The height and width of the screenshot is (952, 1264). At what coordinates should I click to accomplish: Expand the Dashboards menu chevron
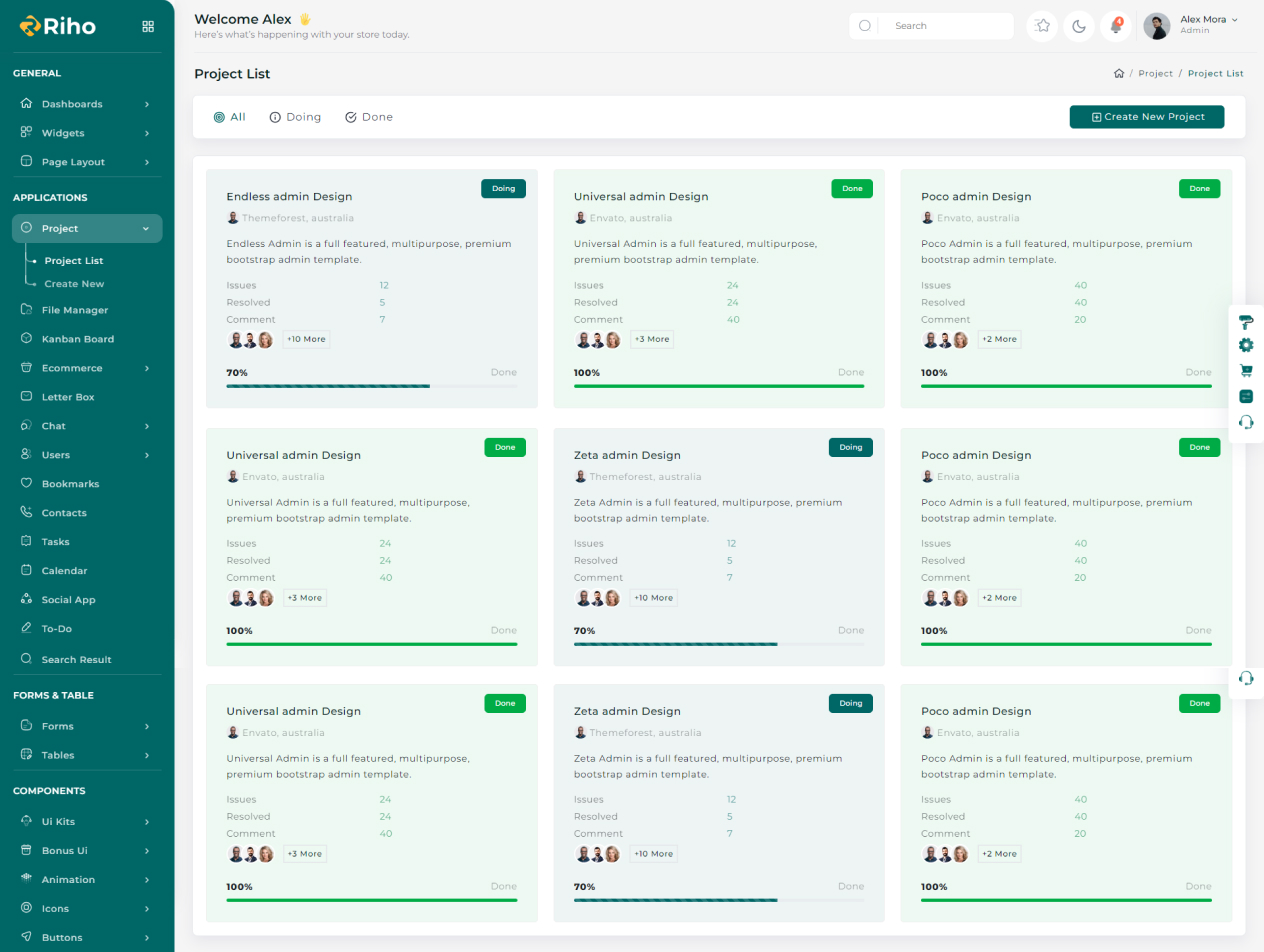pos(147,104)
